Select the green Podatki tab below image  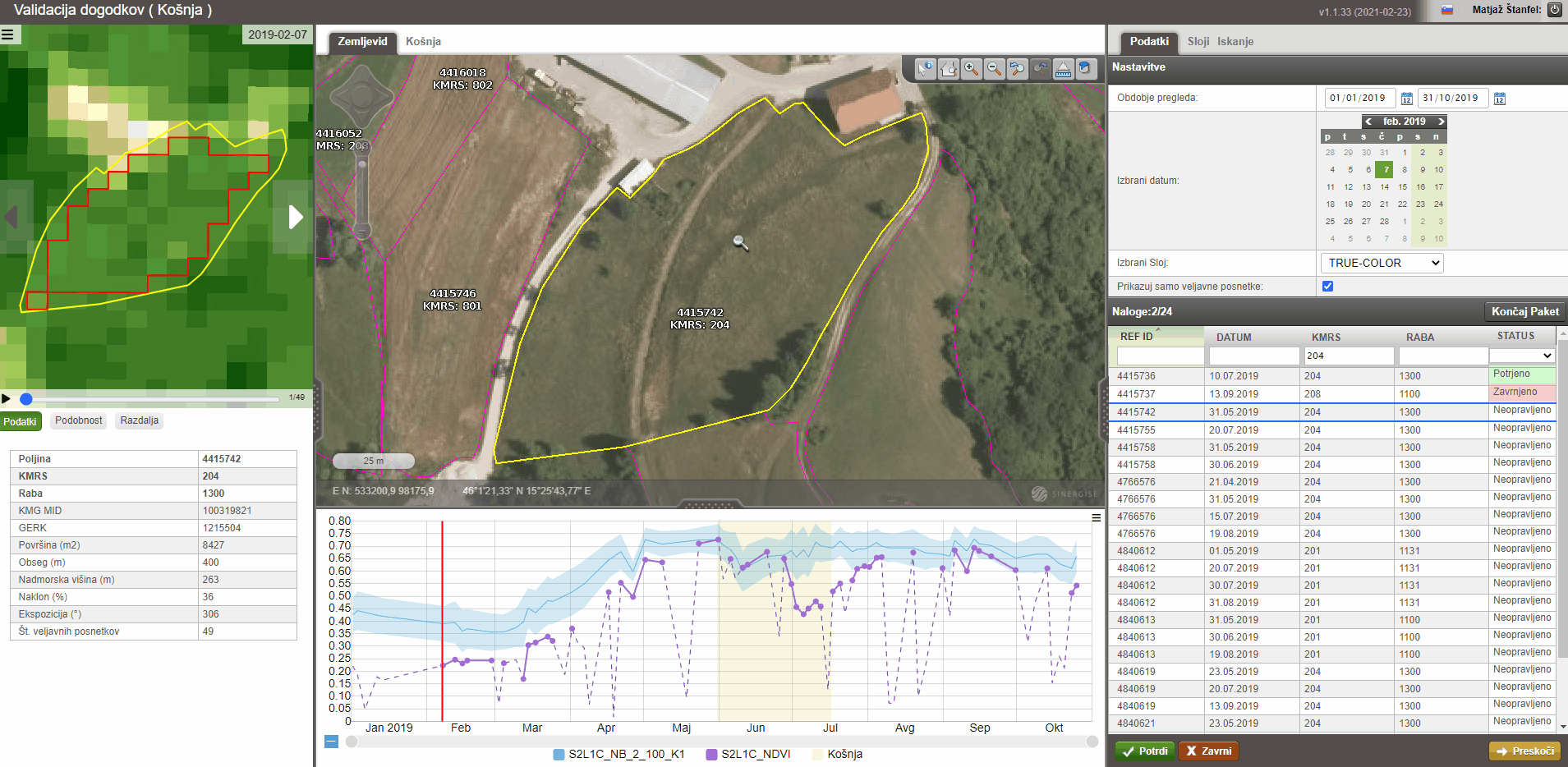[x=20, y=421]
